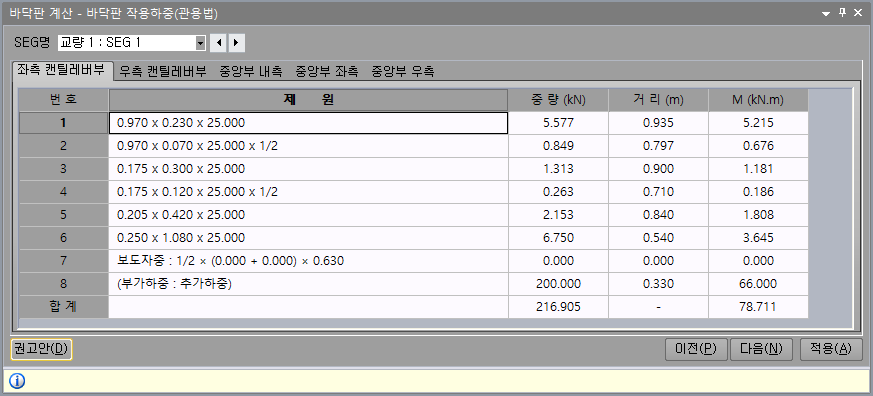Viewport: 873px width, 396px height.
Task: Click the (부가하중 : 추가하중) cell
Action: (308, 284)
